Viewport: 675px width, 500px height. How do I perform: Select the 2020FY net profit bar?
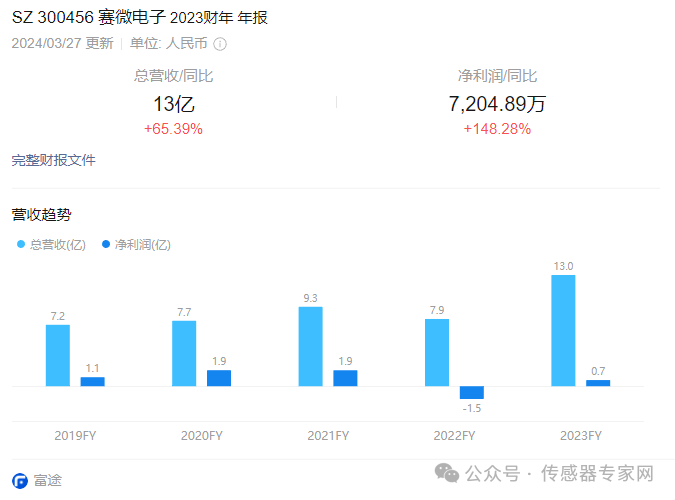[219, 378]
